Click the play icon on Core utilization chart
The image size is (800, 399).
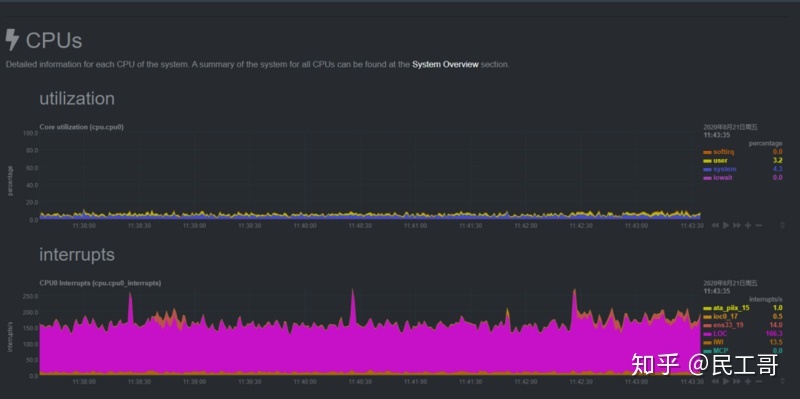pos(726,226)
